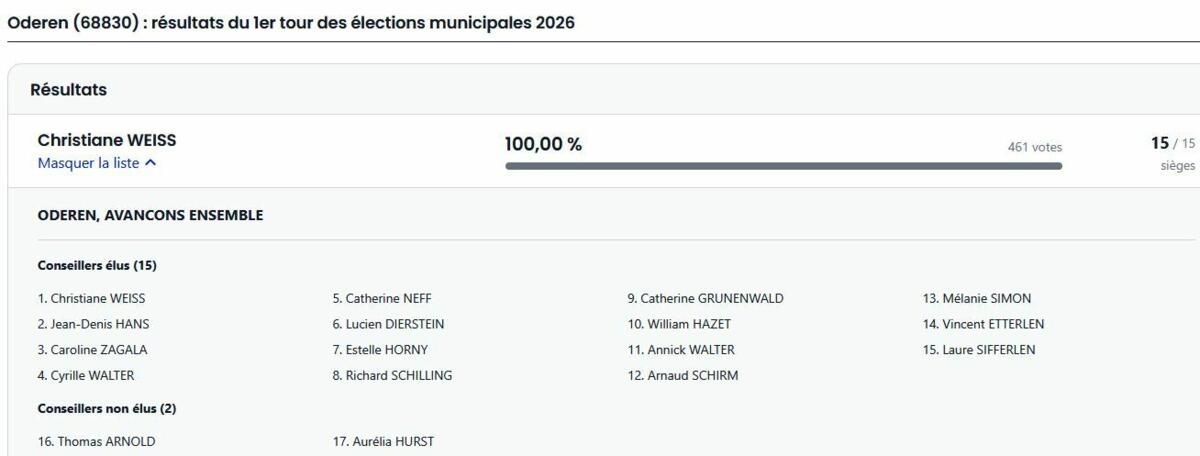Select Catherine NEFF in the list

[382, 298]
